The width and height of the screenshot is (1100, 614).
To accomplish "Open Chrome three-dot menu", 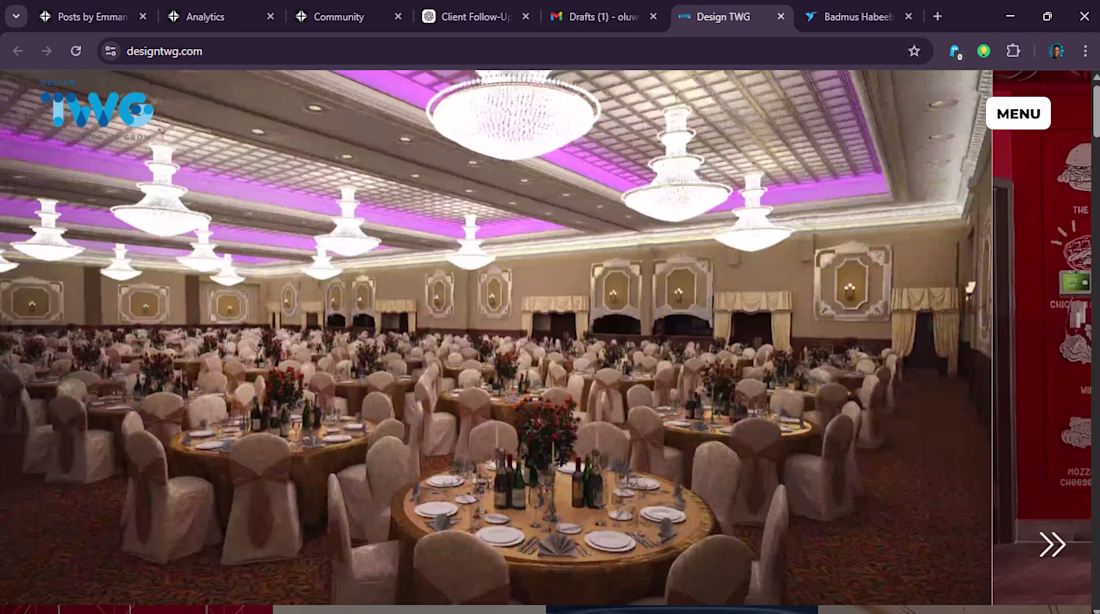I will click(1085, 51).
